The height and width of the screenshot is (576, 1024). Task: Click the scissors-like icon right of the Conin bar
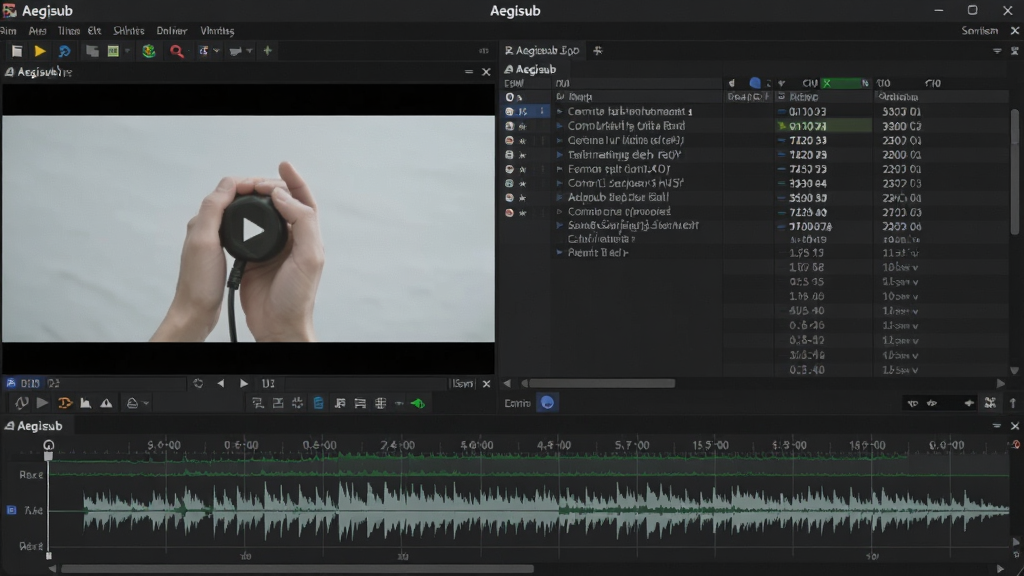(990, 403)
